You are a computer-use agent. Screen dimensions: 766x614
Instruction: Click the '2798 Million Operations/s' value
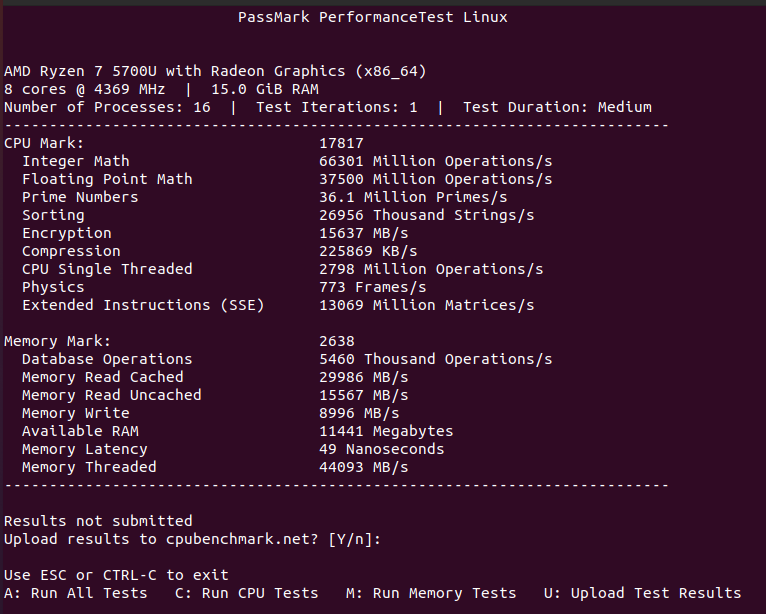point(431,269)
